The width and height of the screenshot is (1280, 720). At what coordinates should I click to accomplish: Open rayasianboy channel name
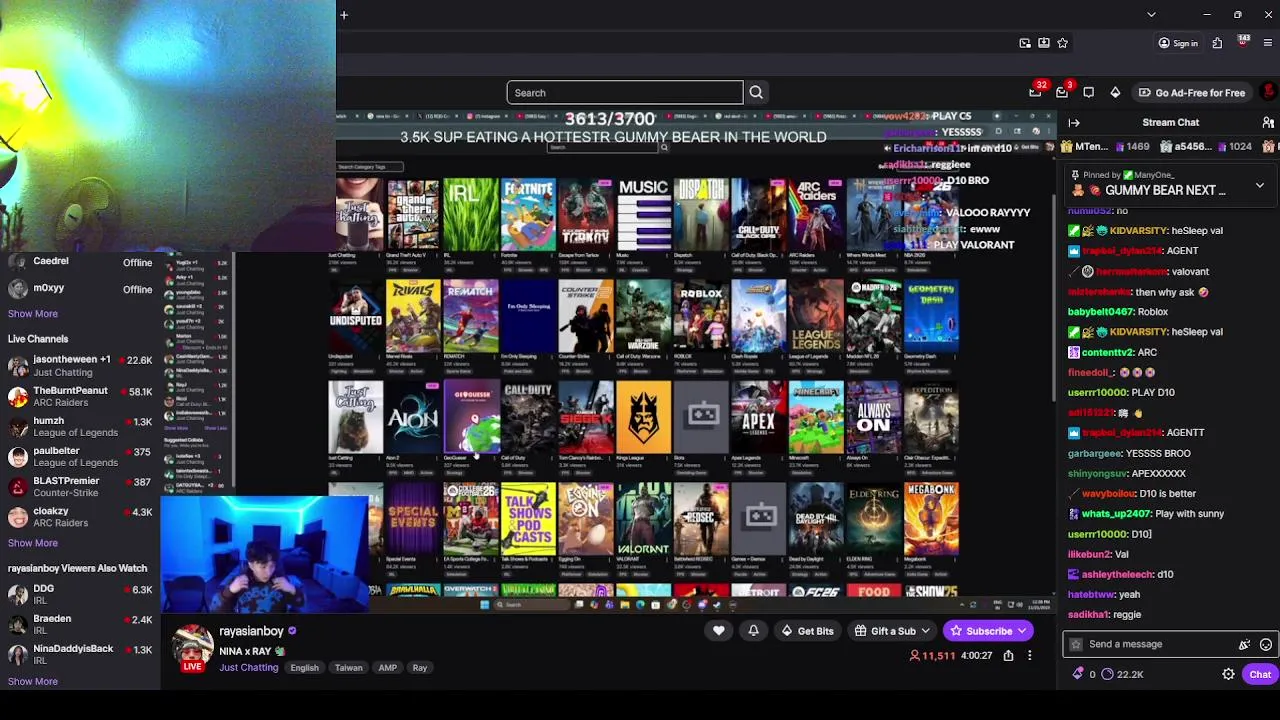251,632
